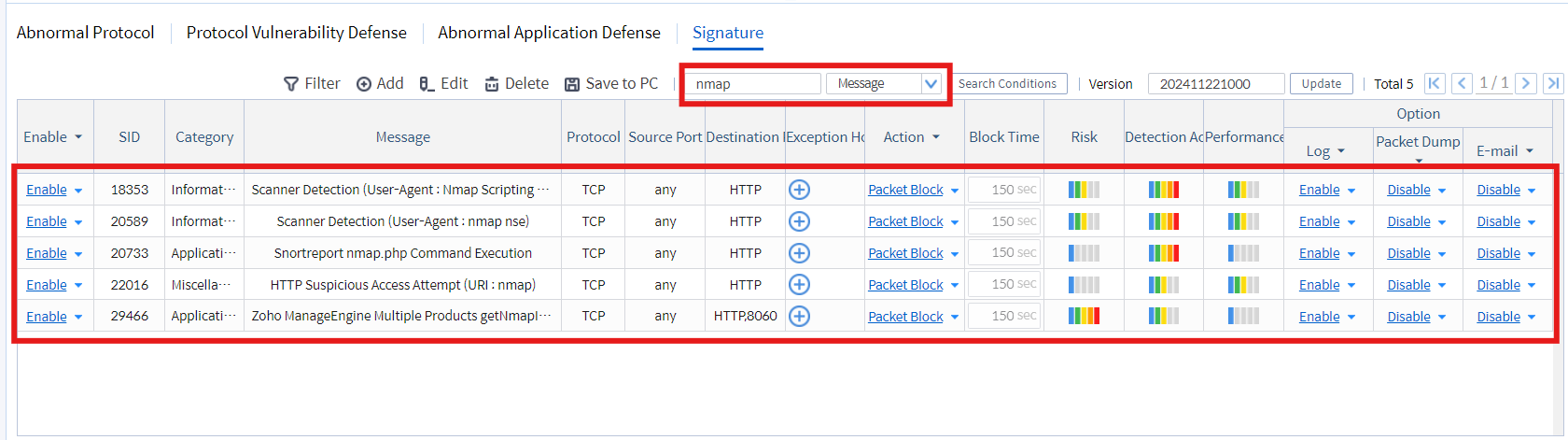Viewport: 1568px width, 440px height.
Task: Toggle Packet Dump Disable for SID 20589
Action: pos(1409,221)
